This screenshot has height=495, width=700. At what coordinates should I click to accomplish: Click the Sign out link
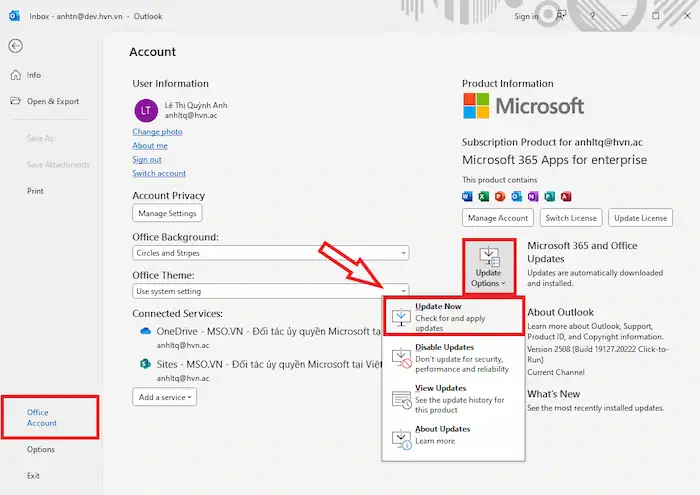[x=146, y=159]
